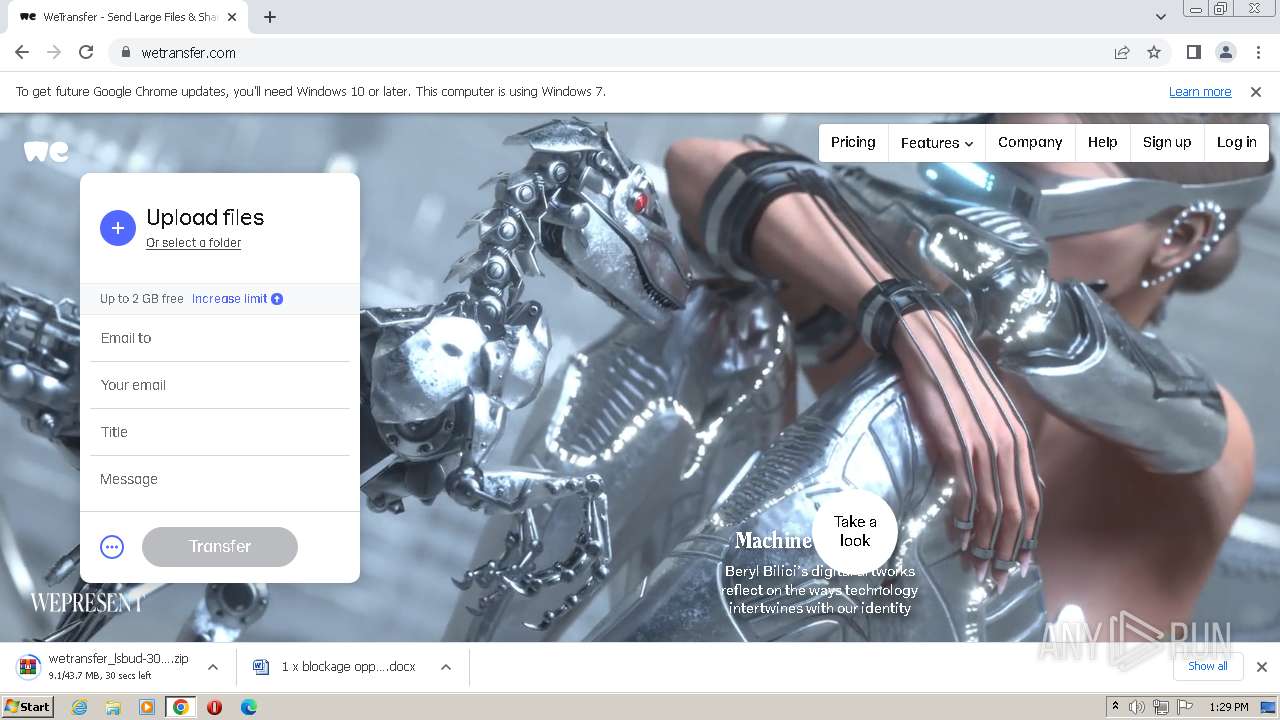Click the share page icon in address bar
The image size is (1280, 720).
(1122, 52)
